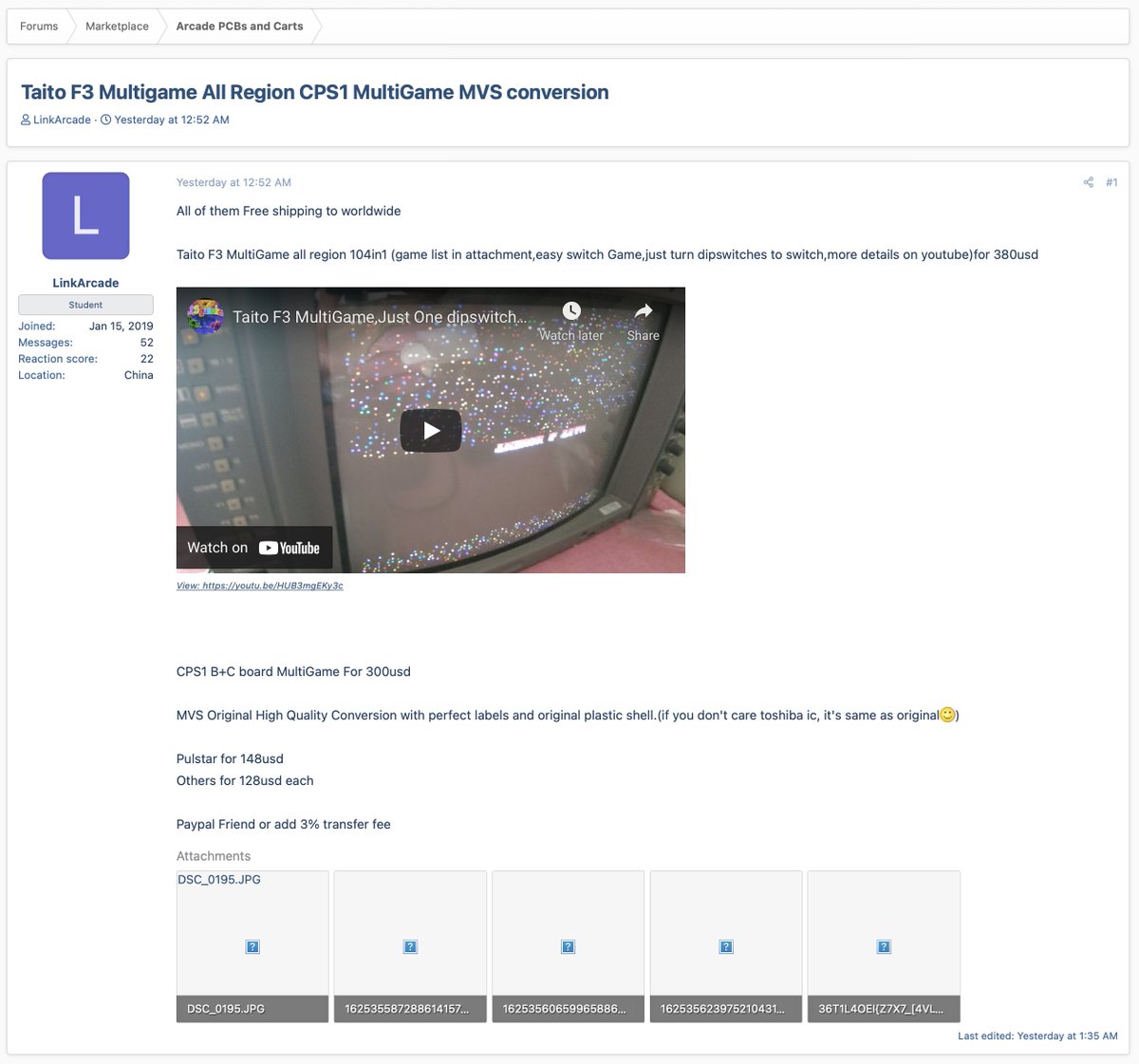Click the Watch later clock icon
This screenshot has height=1064, width=1139.
pyautogui.click(x=571, y=311)
